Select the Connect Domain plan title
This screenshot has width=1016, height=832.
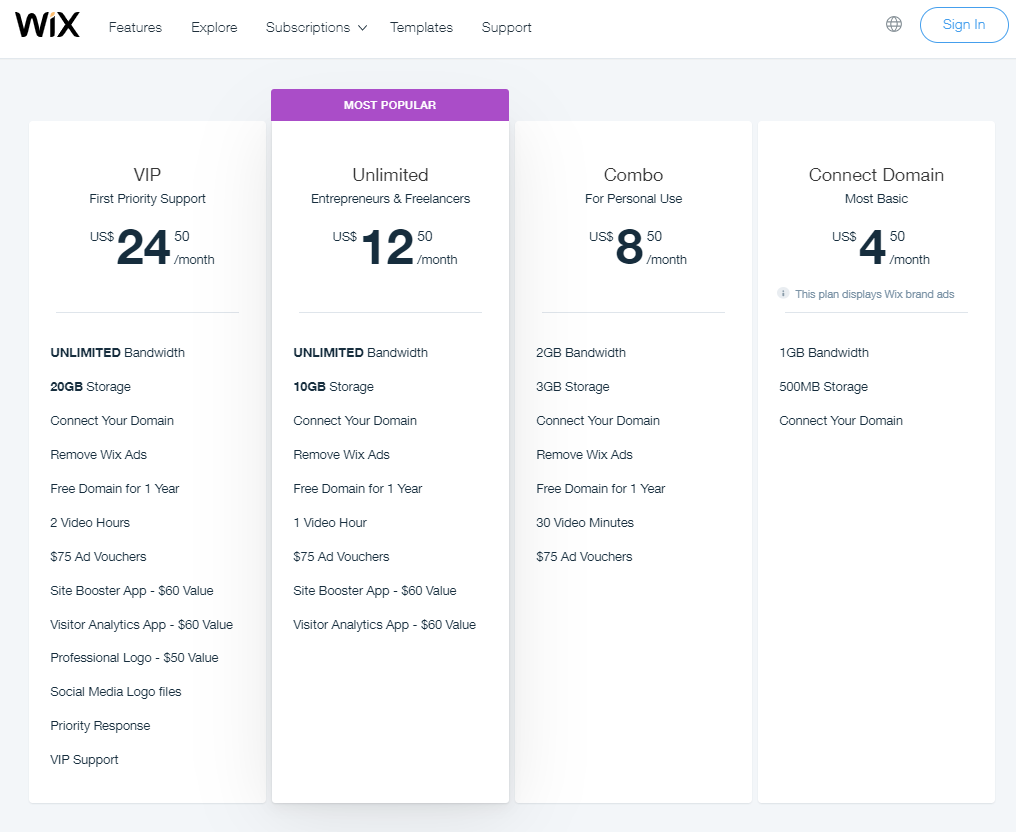(876, 175)
